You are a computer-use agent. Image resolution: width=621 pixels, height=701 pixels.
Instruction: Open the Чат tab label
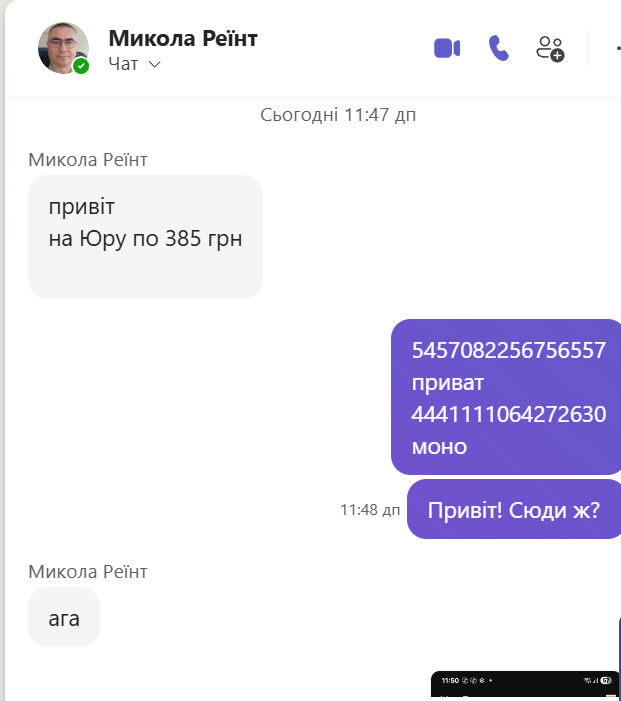coord(123,64)
